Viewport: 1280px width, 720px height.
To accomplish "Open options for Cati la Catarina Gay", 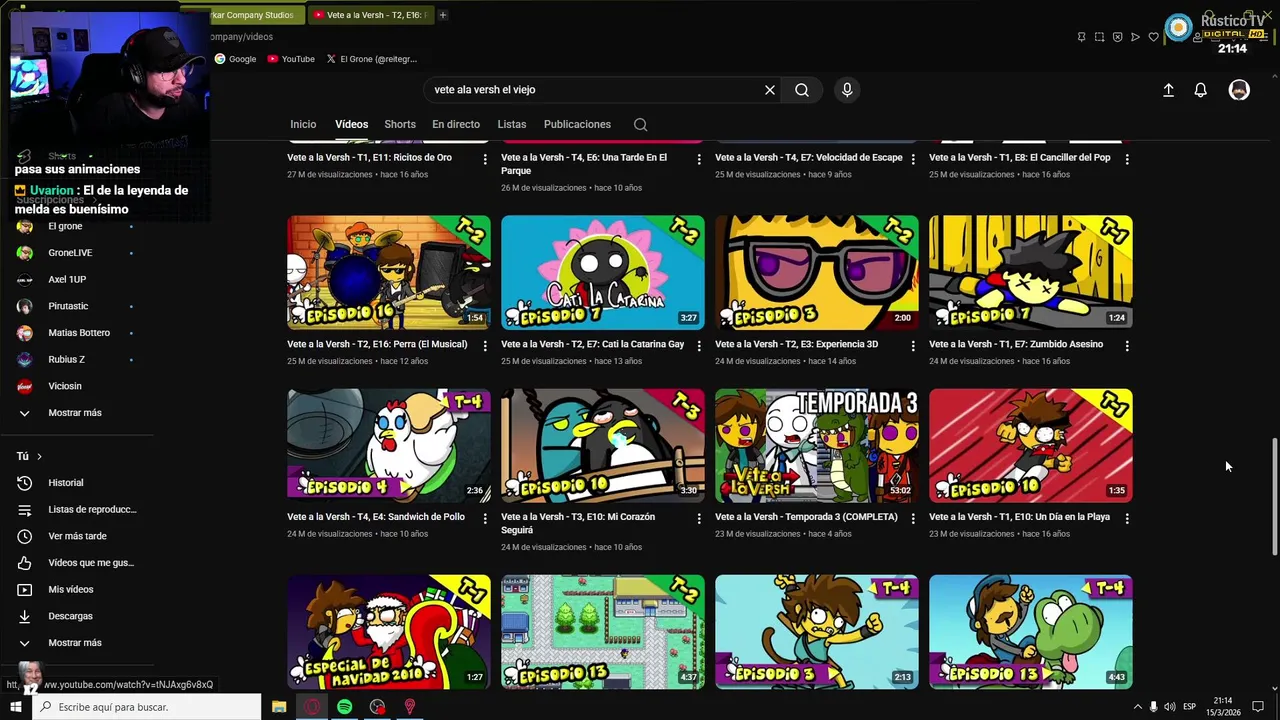I will coord(699,346).
